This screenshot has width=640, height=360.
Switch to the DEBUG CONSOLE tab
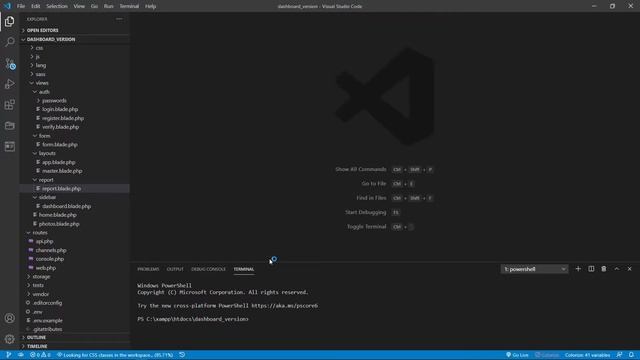tap(208, 269)
